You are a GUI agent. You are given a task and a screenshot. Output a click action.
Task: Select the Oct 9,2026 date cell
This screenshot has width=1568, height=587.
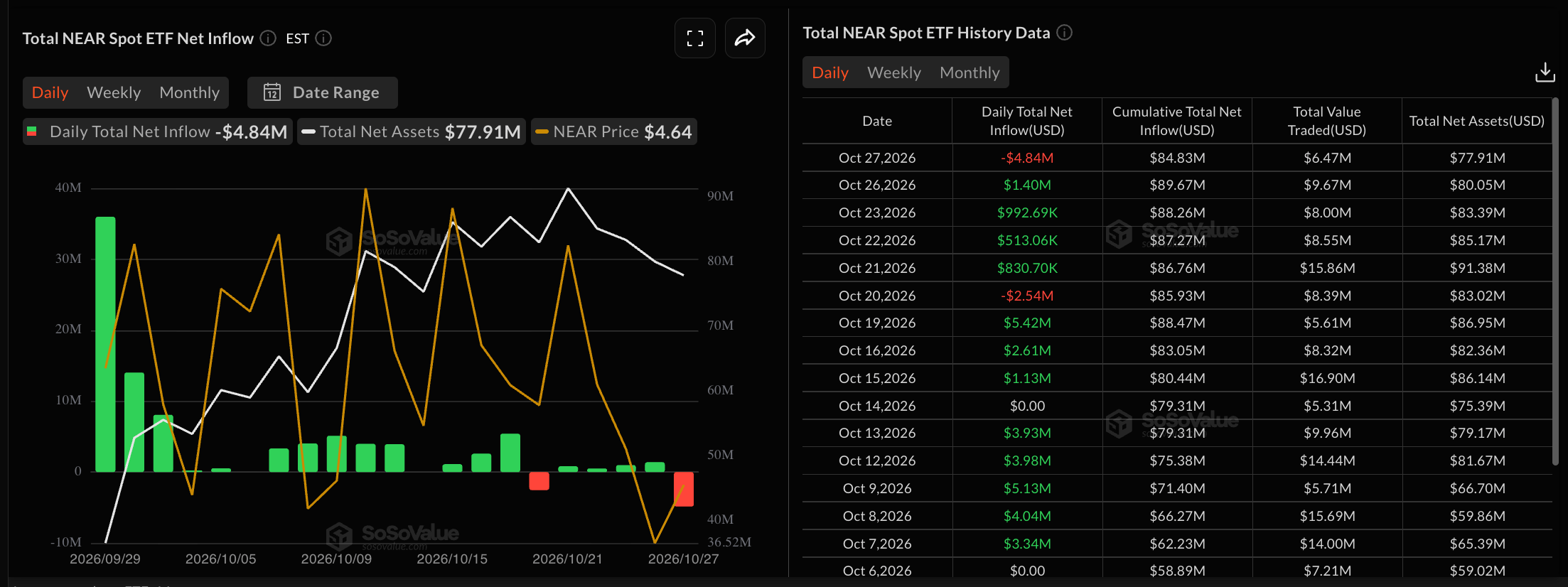coord(877,488)
